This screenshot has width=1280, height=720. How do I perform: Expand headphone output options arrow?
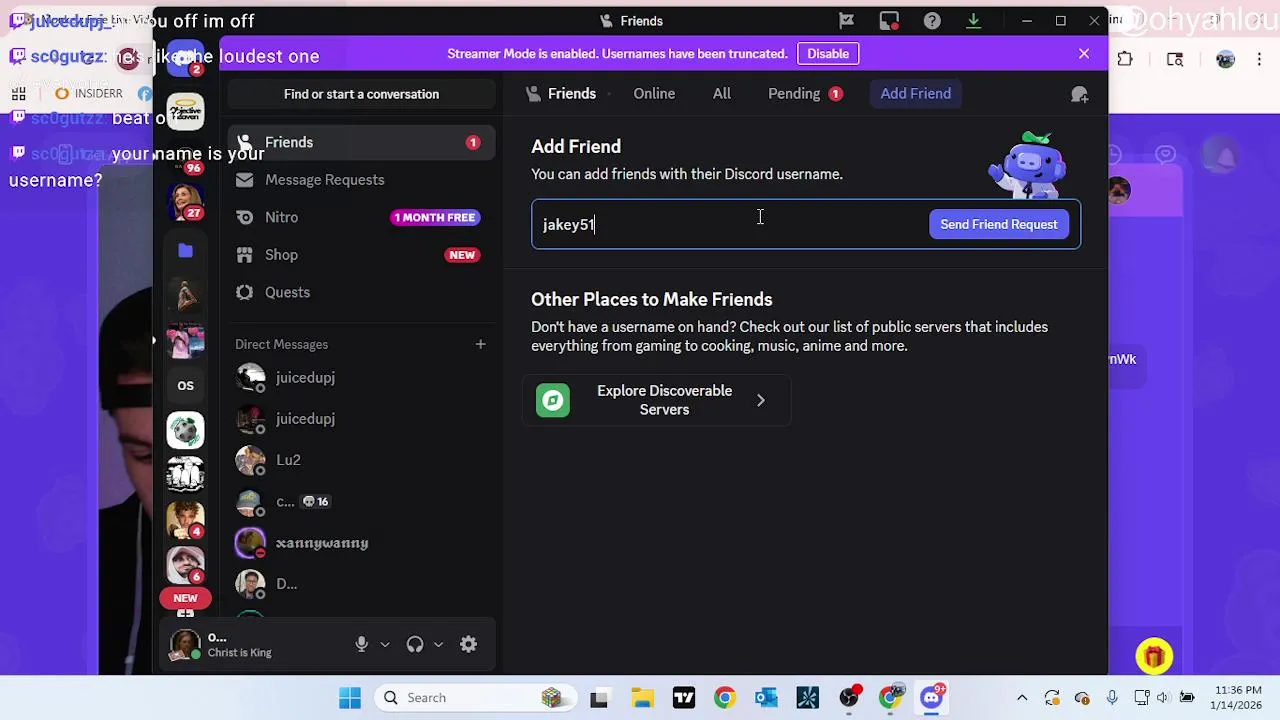(x=438, y=645)
